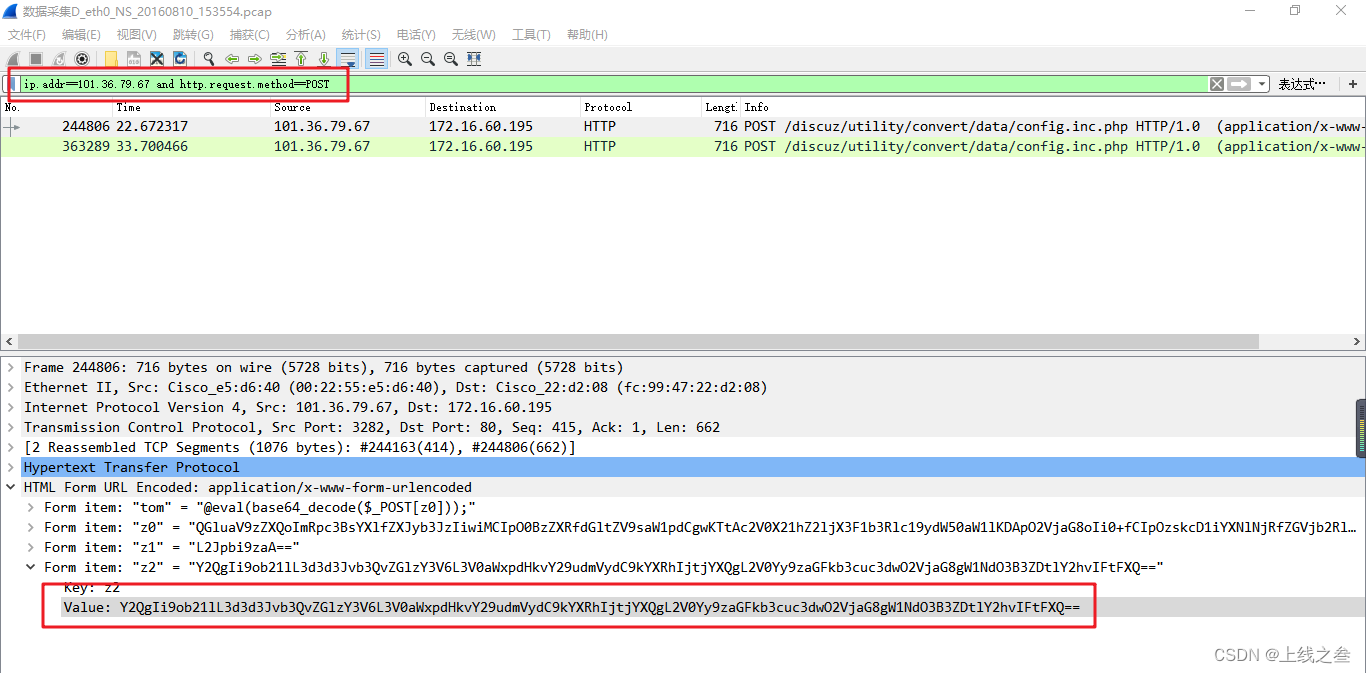Click the restart capture icon

point(59,59)
